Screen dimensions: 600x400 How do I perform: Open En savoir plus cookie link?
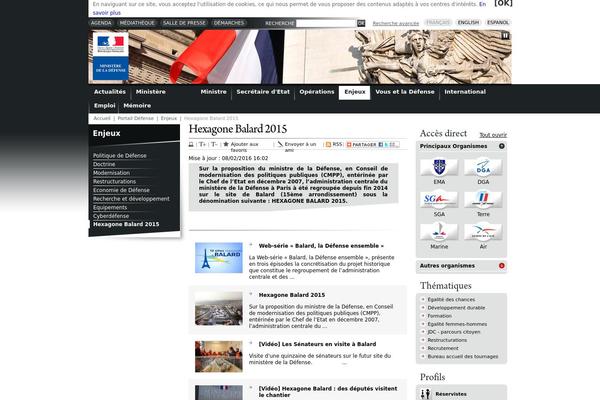[107, 13]
